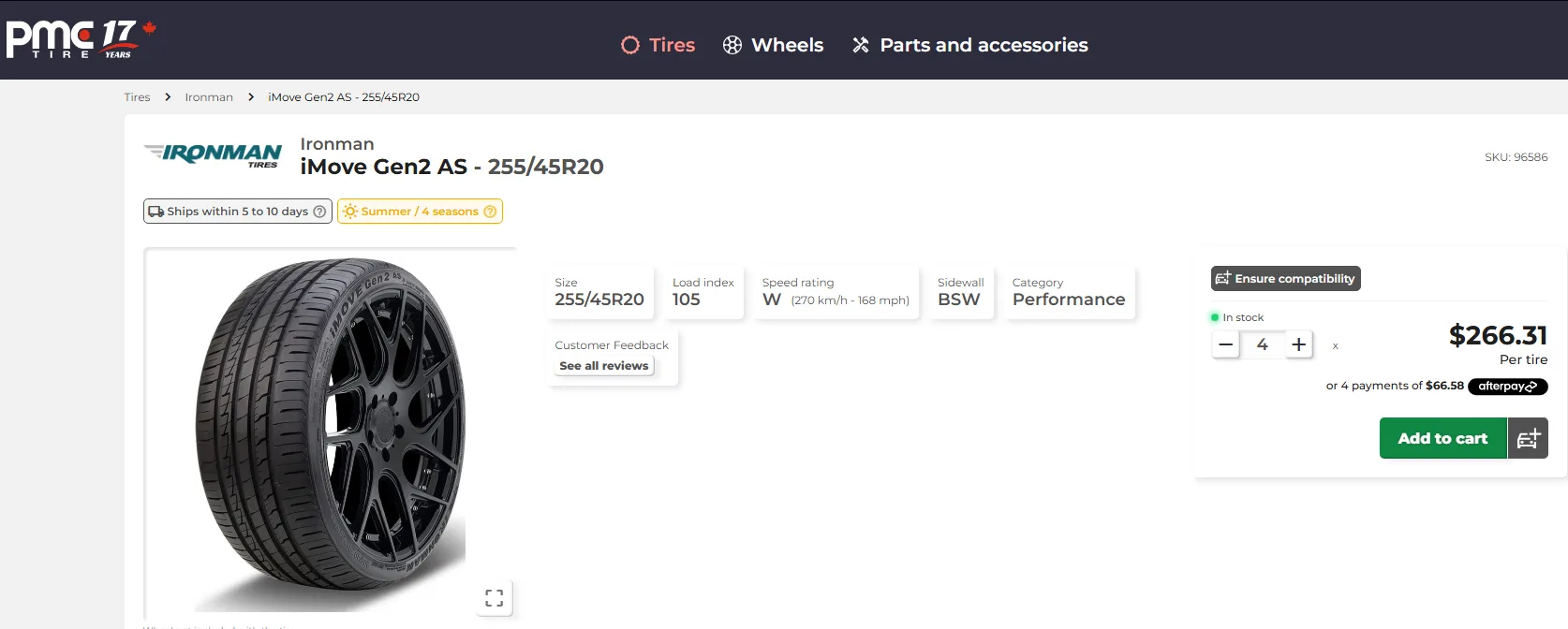This screenshot has height=629, width=1568.
Task: Go to Tires breadcrumb link
Action: 137,97
